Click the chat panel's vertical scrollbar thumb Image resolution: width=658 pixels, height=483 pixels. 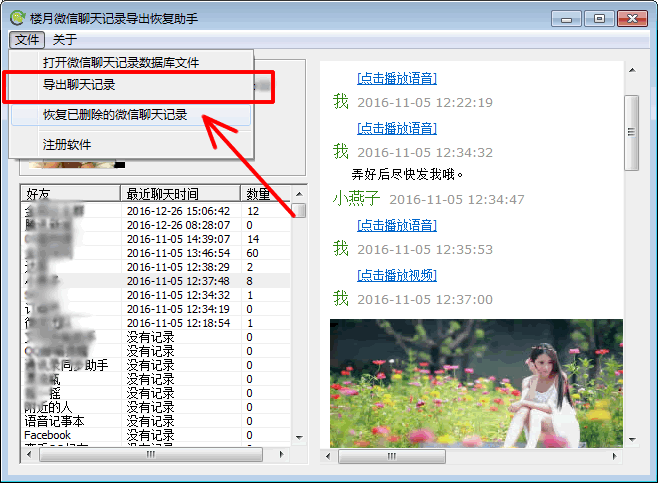[631, 120]
